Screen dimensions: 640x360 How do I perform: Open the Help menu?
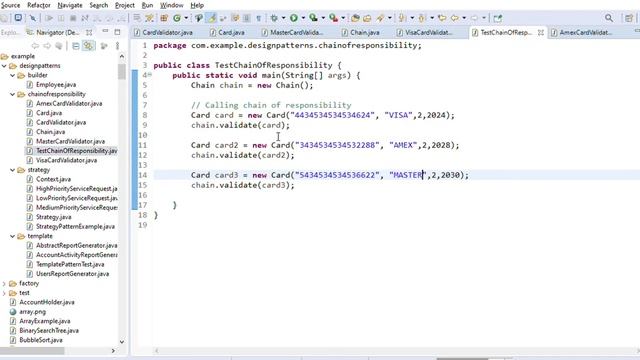pos(197,5)
